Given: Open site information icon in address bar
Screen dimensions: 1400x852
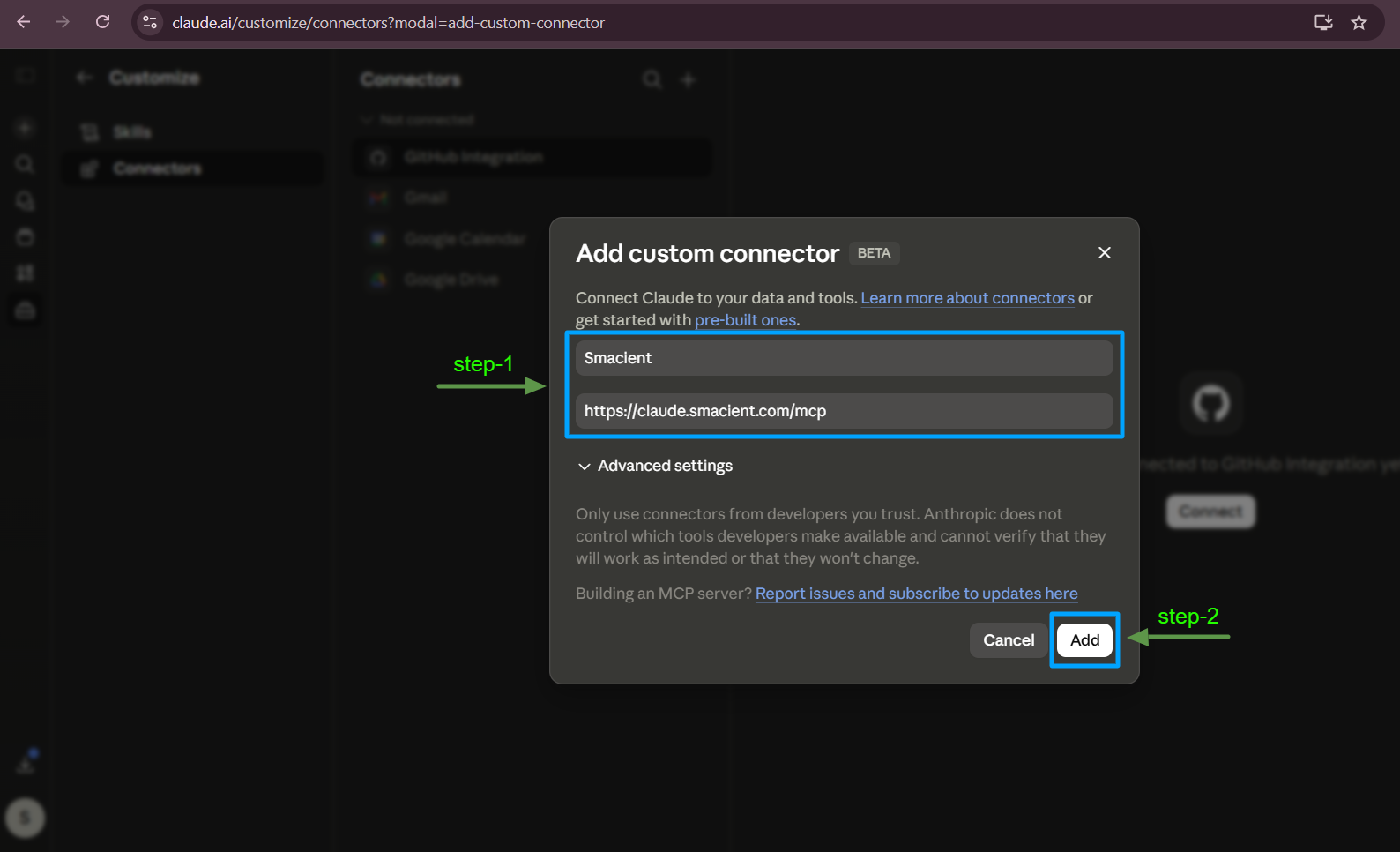Looking at the screenshot, I should coord(150,22).
